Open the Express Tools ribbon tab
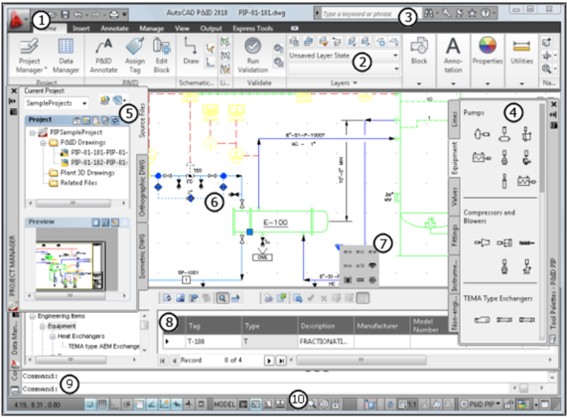 pyautogui.click(x=252, y=28)
